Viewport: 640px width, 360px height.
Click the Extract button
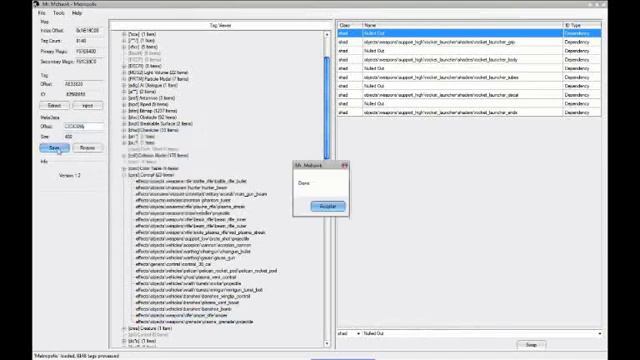pos(54,106)
